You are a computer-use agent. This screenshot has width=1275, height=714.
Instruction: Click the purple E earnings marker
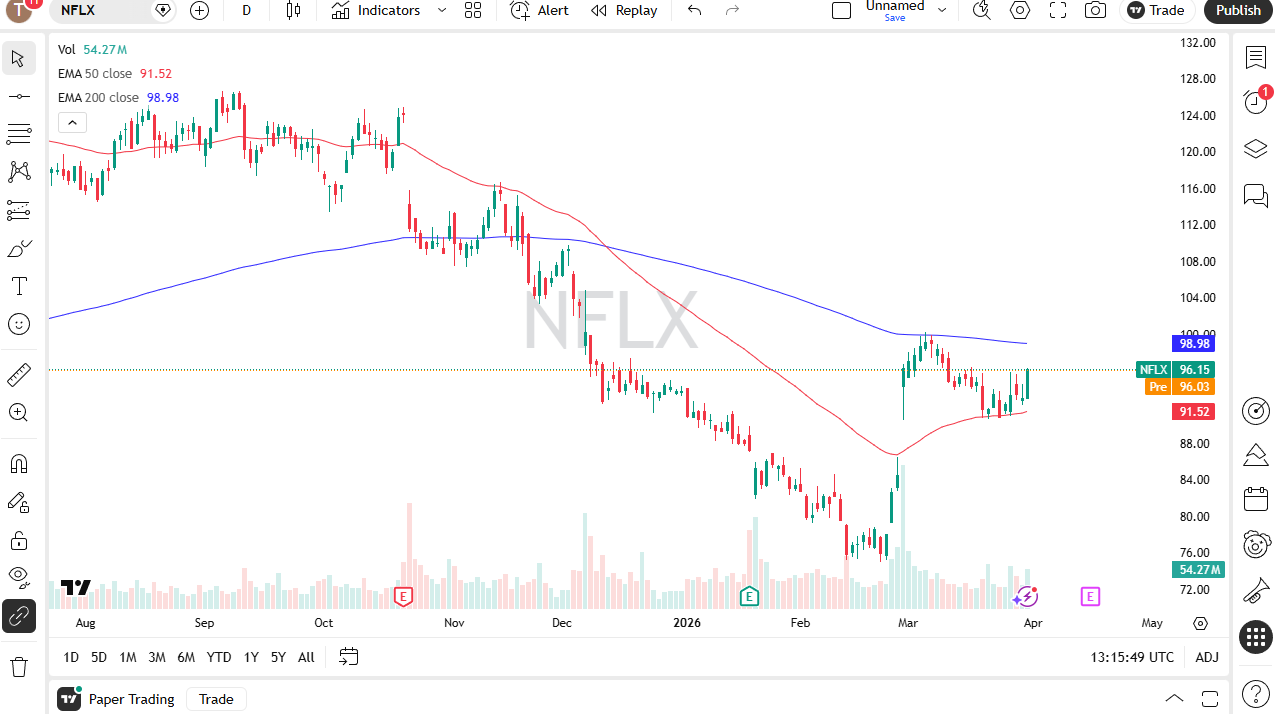pos(1090,597)
